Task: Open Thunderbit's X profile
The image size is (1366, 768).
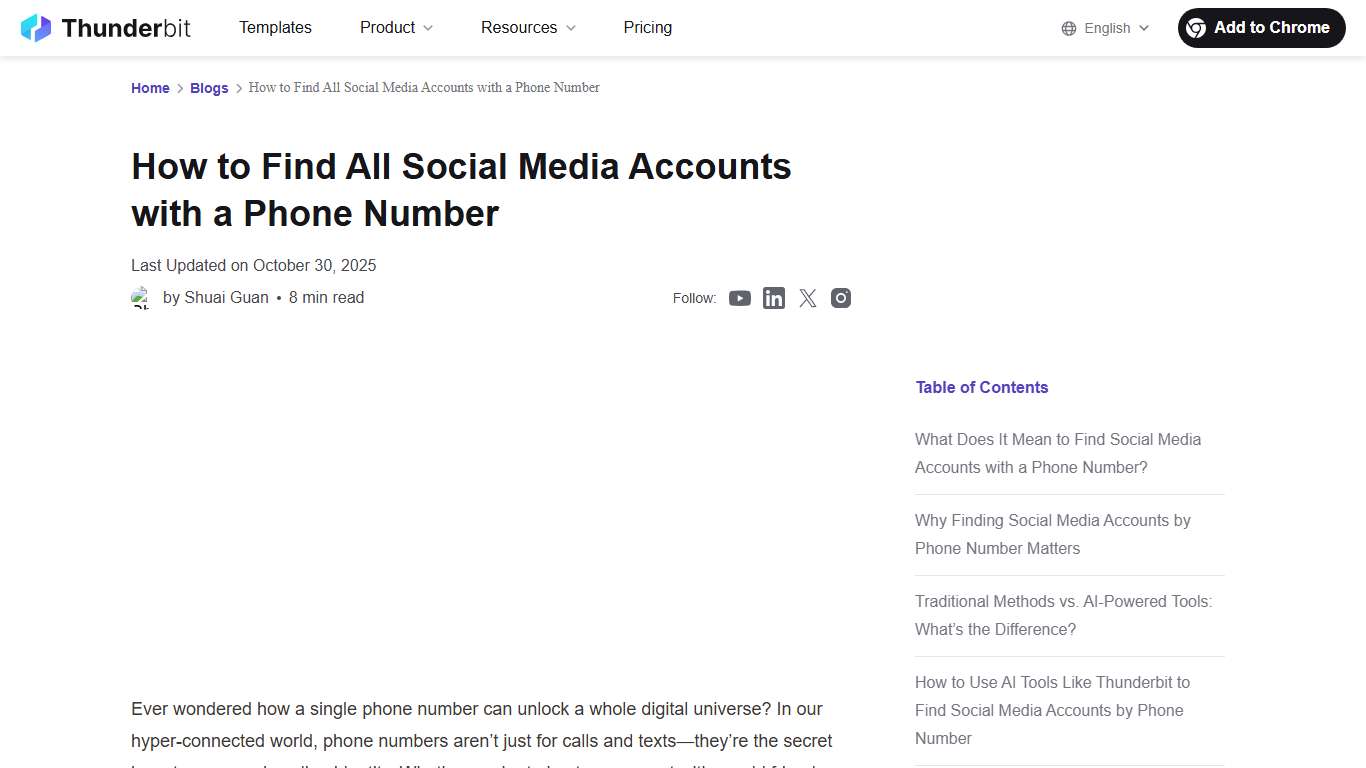Action: tap(807, 298)
